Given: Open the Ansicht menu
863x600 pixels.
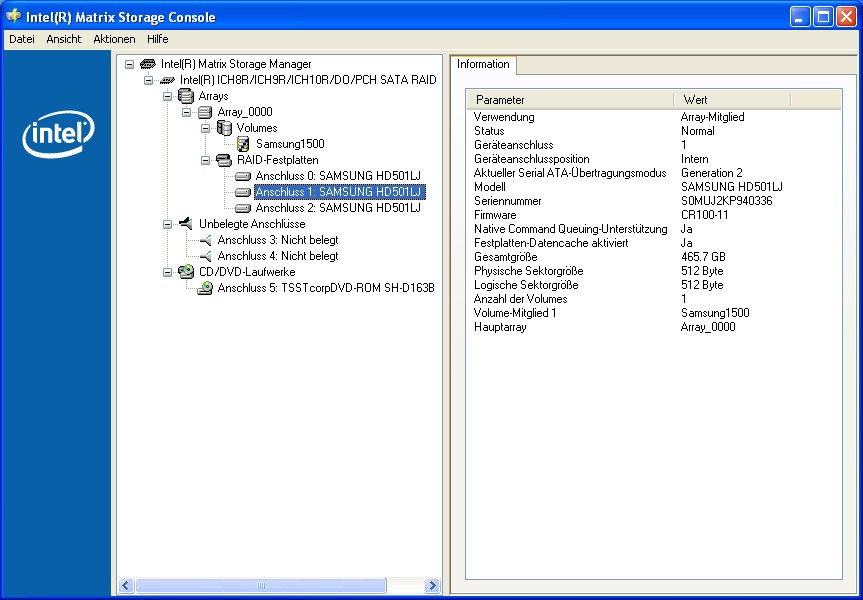Looking at the screenshot, I should tap(64, 39).
